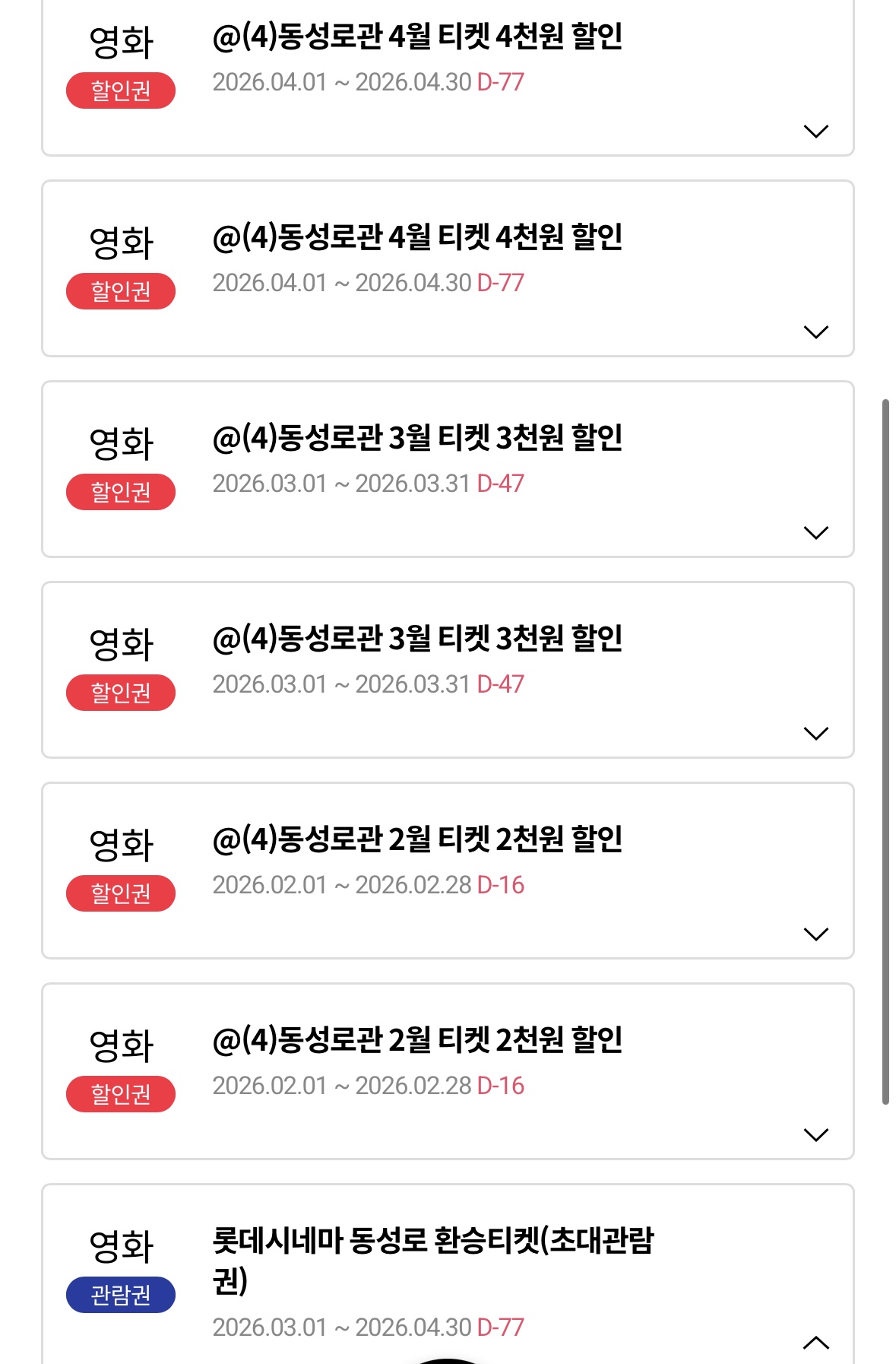Expand the first March 3천원 coupon details
Image resolution: width=896 pixels, height=1364 pixels.
[x=815, y=533]
